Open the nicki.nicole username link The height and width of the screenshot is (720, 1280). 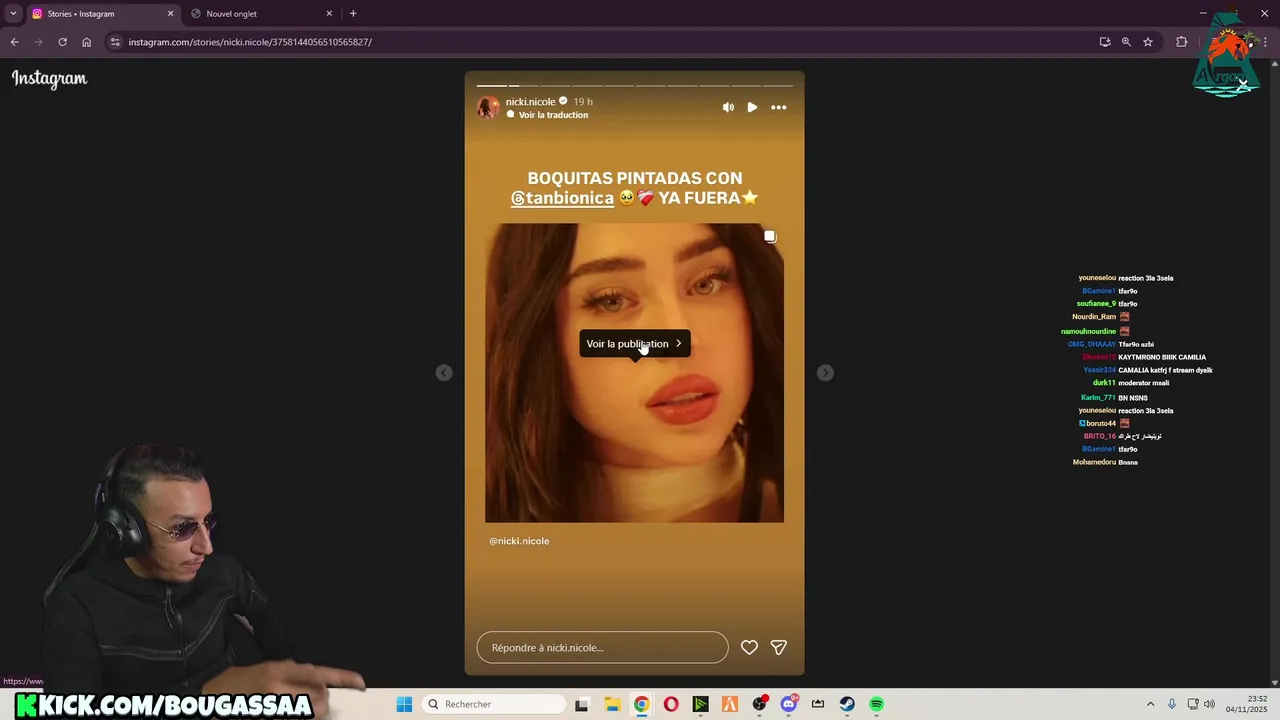(530, 102)
